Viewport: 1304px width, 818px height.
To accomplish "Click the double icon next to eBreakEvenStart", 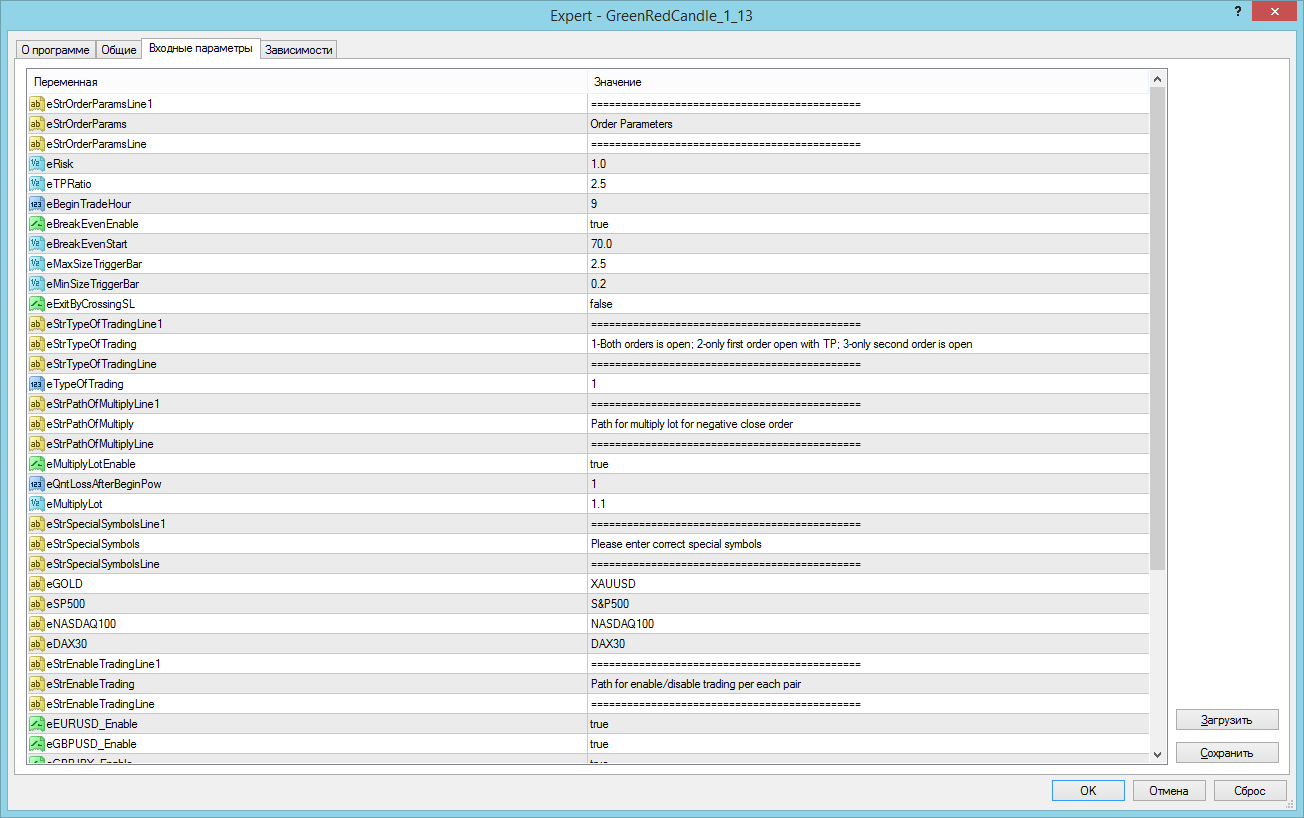I will (36, 244).
